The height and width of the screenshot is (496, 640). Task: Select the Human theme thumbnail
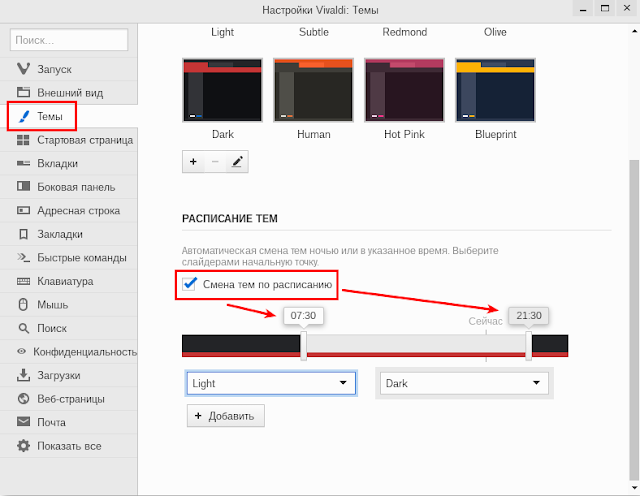point(313,90)
